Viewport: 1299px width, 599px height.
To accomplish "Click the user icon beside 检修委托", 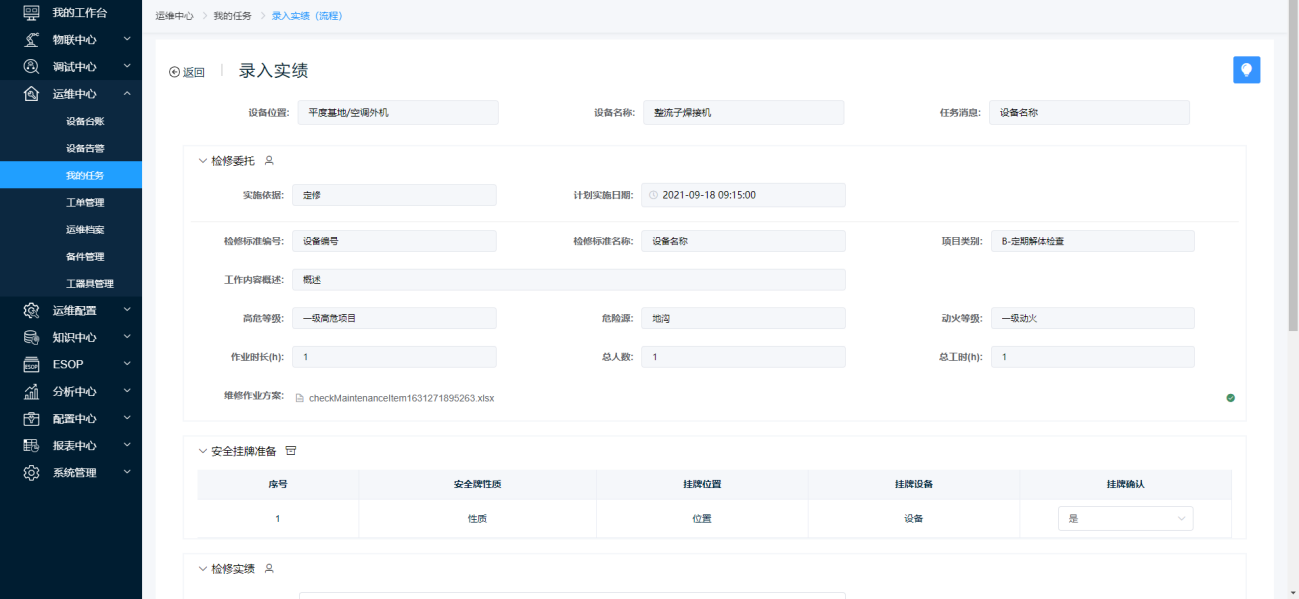I will 268,161.
